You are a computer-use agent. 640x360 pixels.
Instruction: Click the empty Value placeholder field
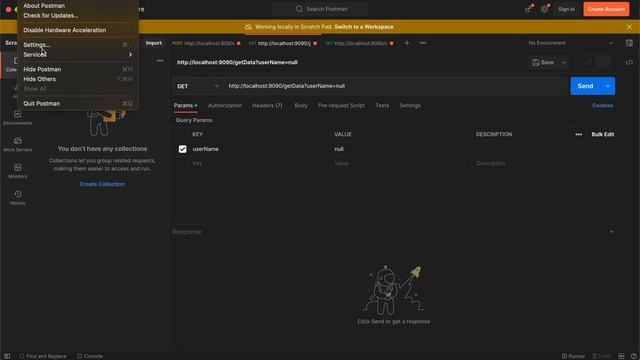[x=401, y=163]
